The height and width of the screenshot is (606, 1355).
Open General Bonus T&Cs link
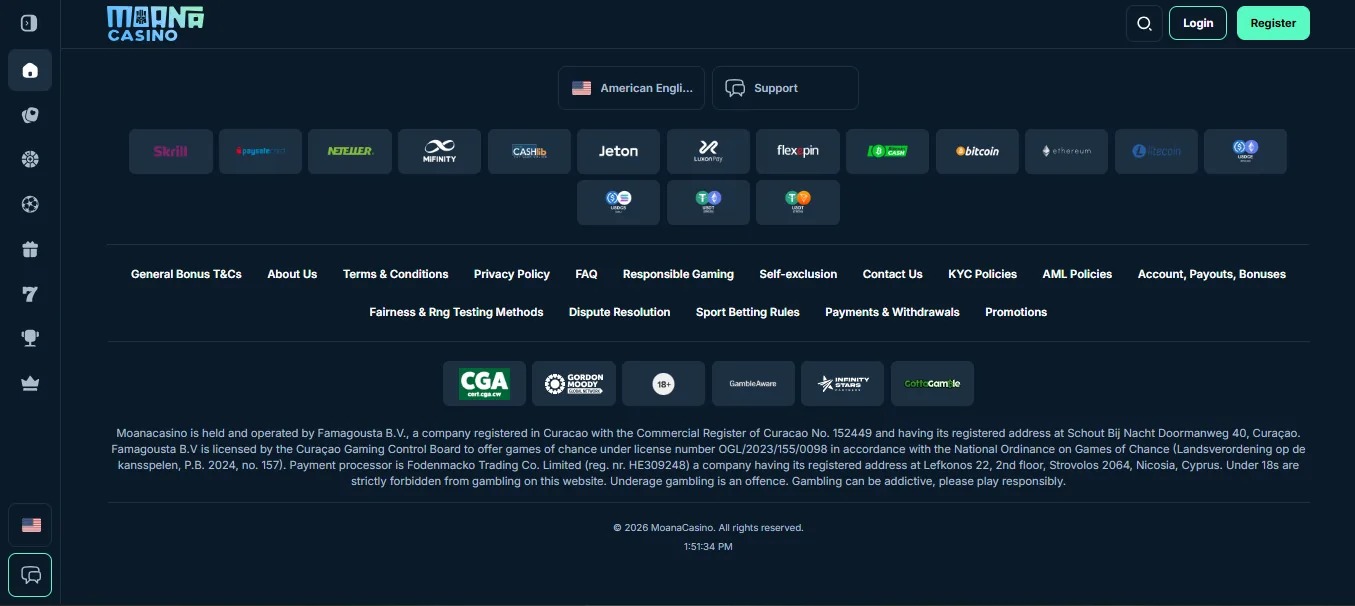(186, 274)
